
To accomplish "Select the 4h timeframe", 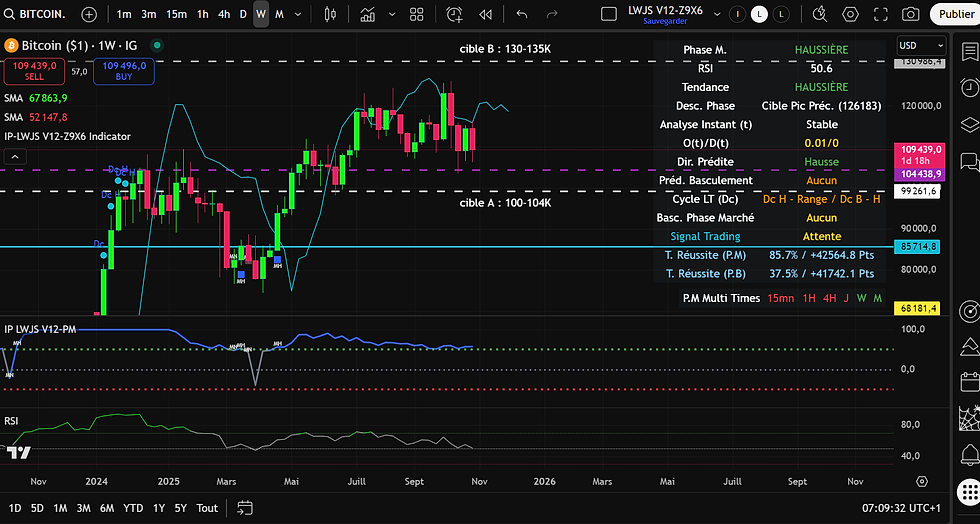I will (x=224, y=14).
